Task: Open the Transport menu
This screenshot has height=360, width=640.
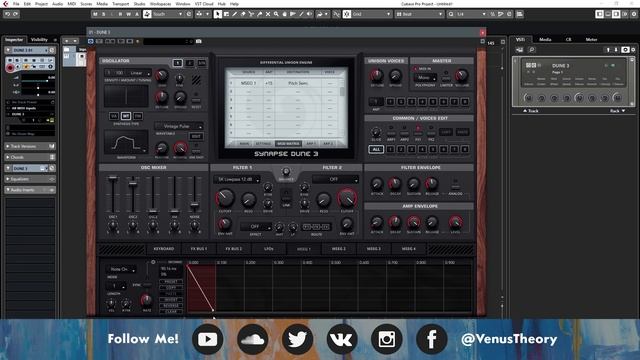Action: 120,4
